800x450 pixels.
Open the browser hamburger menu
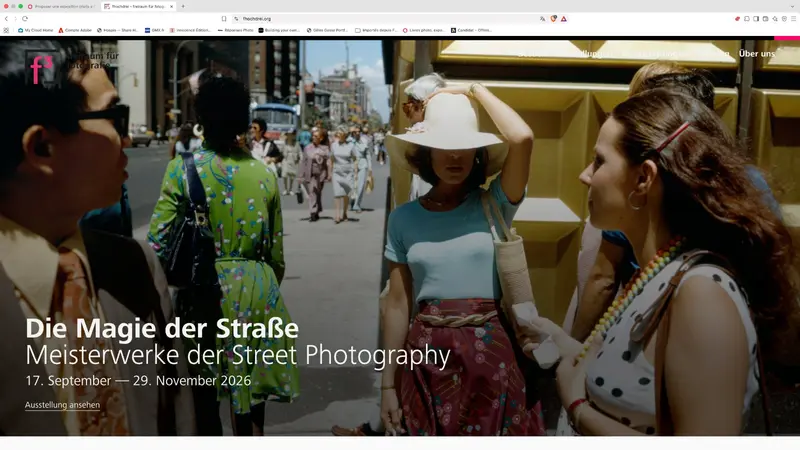[793, 19]
